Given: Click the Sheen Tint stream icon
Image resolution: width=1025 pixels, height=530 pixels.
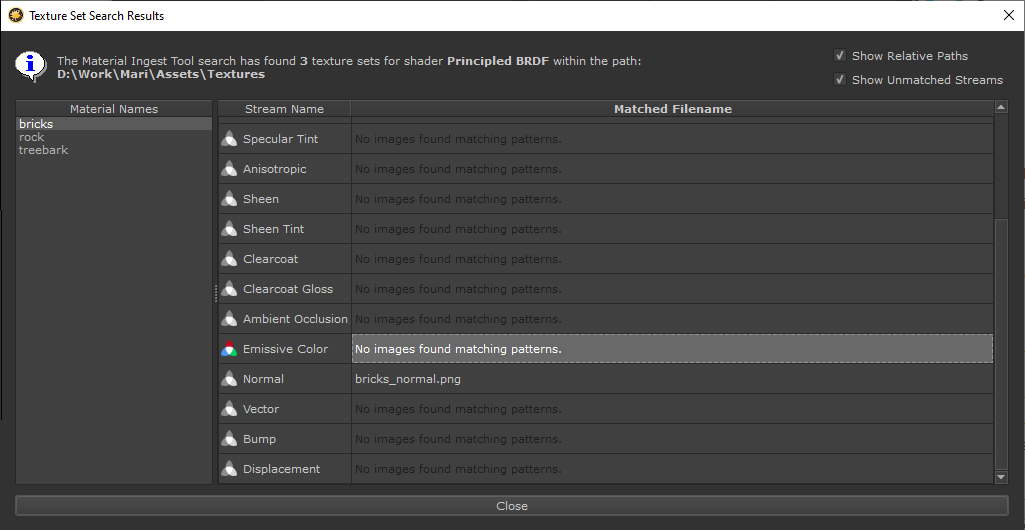Looking at the screenshot, I should [x=229, y=229].
